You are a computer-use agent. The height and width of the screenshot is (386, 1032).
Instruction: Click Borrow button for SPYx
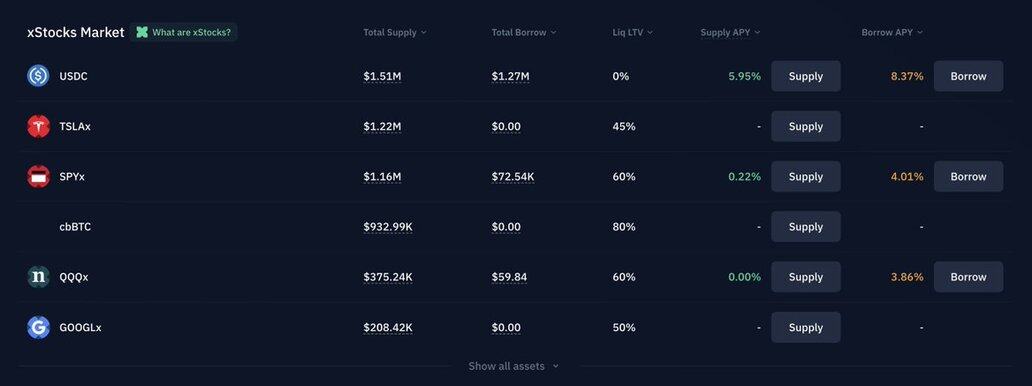[968, 177]
